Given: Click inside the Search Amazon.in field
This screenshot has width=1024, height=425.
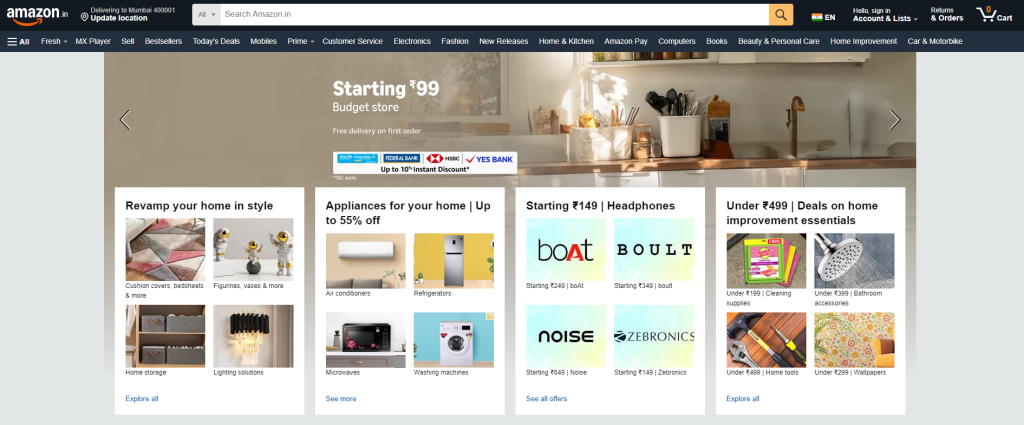Looking at the screenshot, I should click(494, 14).
